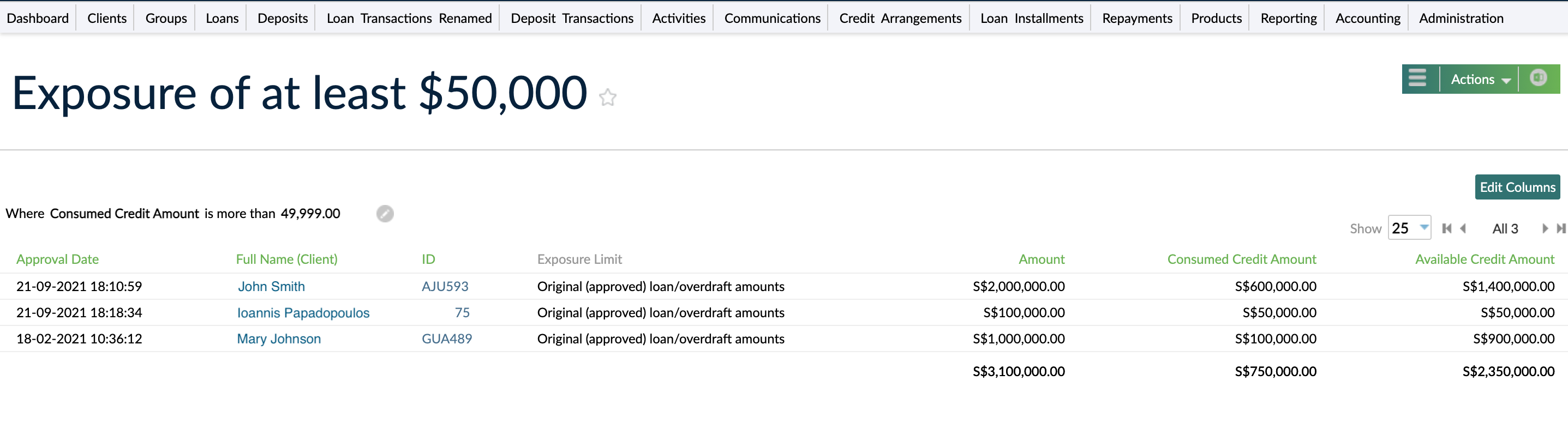This screenshot has height=423, width=1568.
Task: Open the Dashboard menu item
Action: [38, 18]
